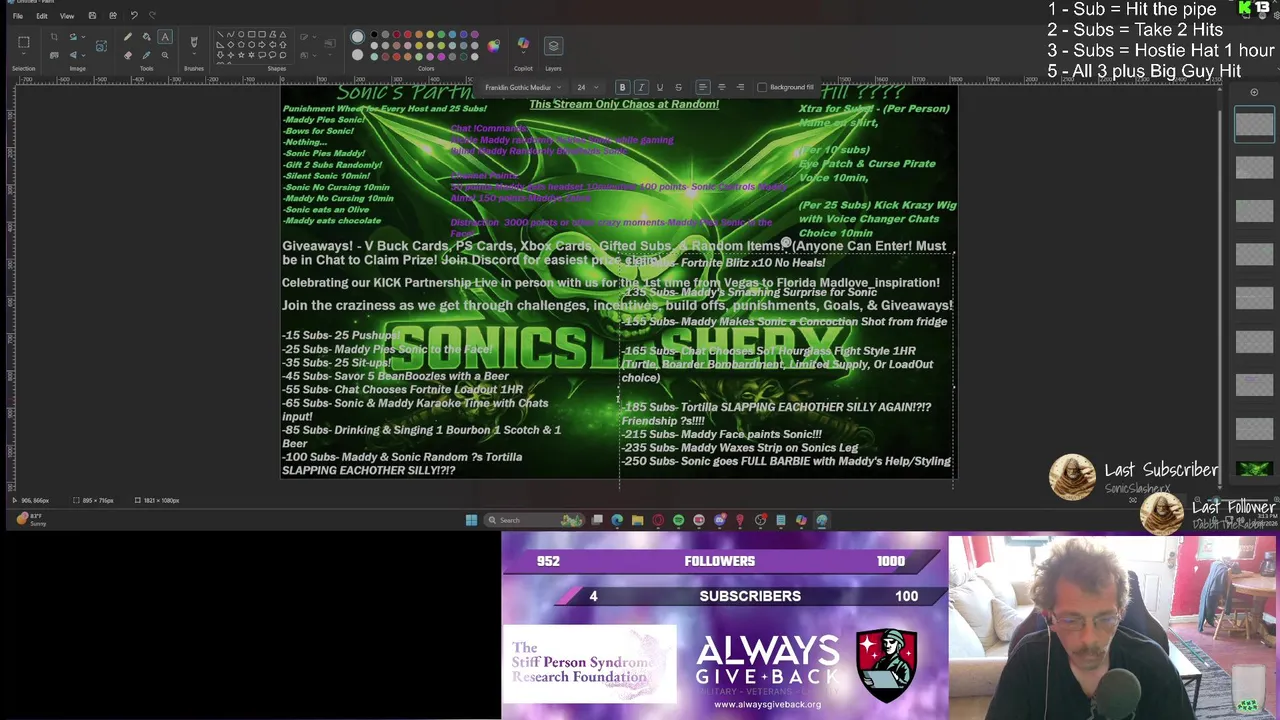Select the secondary Color 2 swatch
The width and height of the screenshot is (1280, 720).
point(357,55)
